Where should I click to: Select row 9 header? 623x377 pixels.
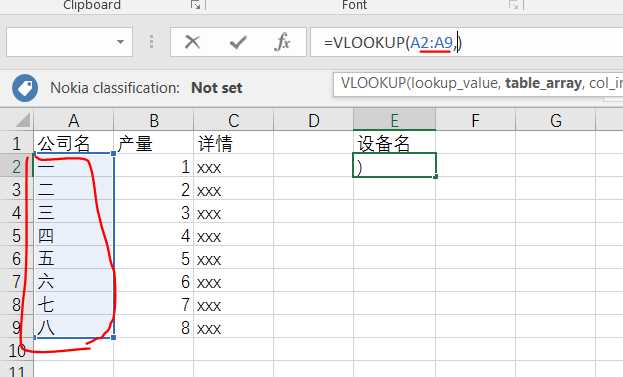click(17, 327)
